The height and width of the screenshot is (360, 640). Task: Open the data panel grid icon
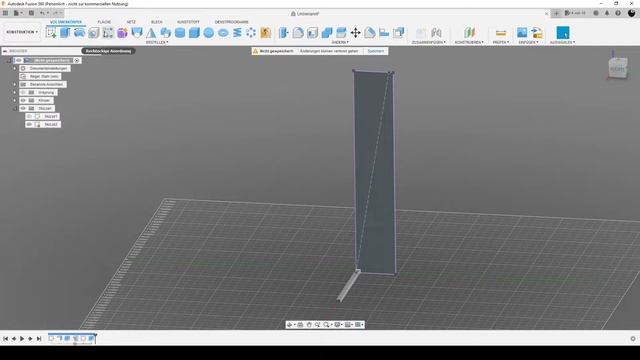[5, 13]
